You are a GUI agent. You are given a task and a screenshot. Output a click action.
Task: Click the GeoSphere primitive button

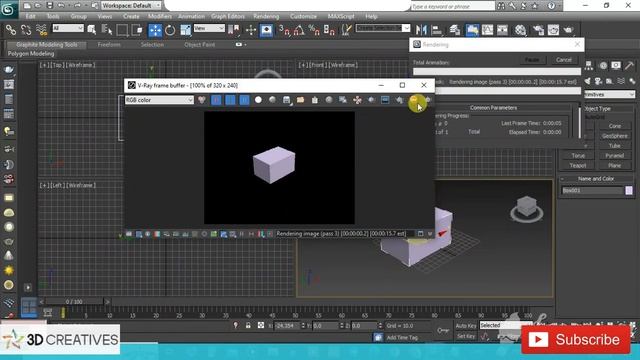coord(614,136)
